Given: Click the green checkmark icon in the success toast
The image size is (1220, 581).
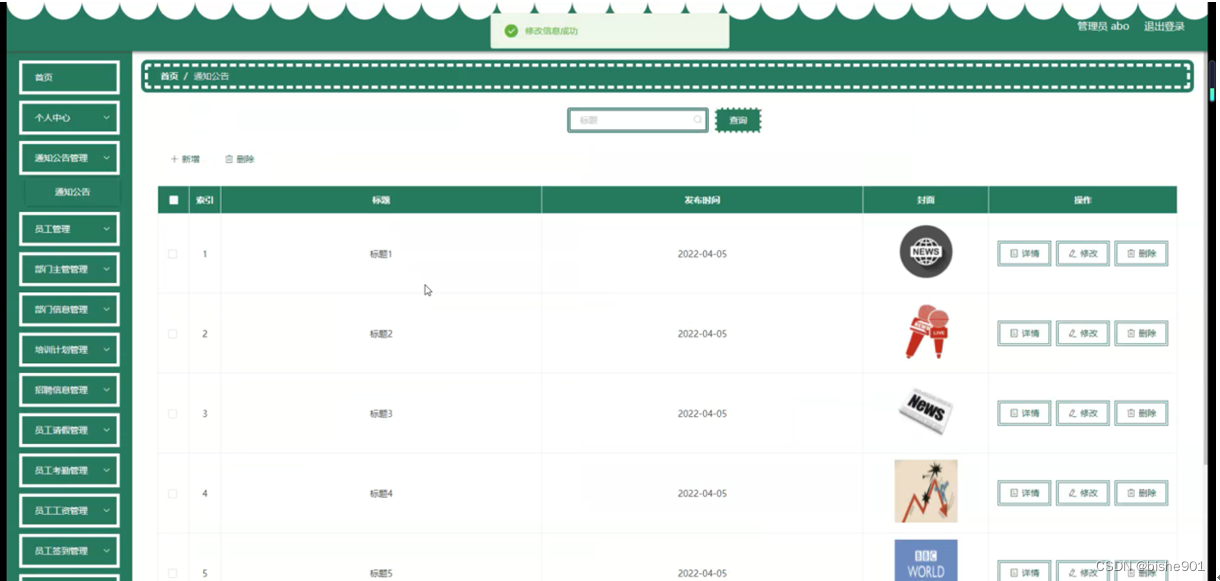Looking at the screenshot, I should coord(511,31).
